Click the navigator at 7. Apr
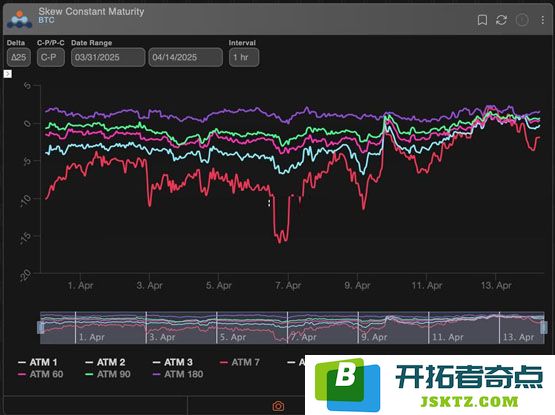This screenshot has height=415, width=555. coord(304,337)
